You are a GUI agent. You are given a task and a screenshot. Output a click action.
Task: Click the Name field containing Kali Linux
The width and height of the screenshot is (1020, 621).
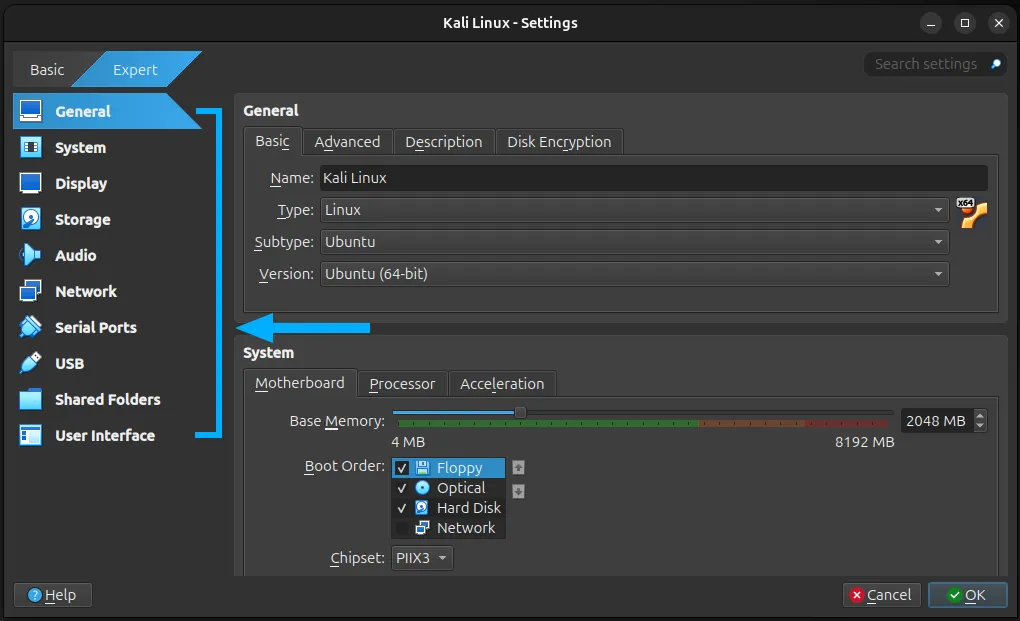coord(654,178)
